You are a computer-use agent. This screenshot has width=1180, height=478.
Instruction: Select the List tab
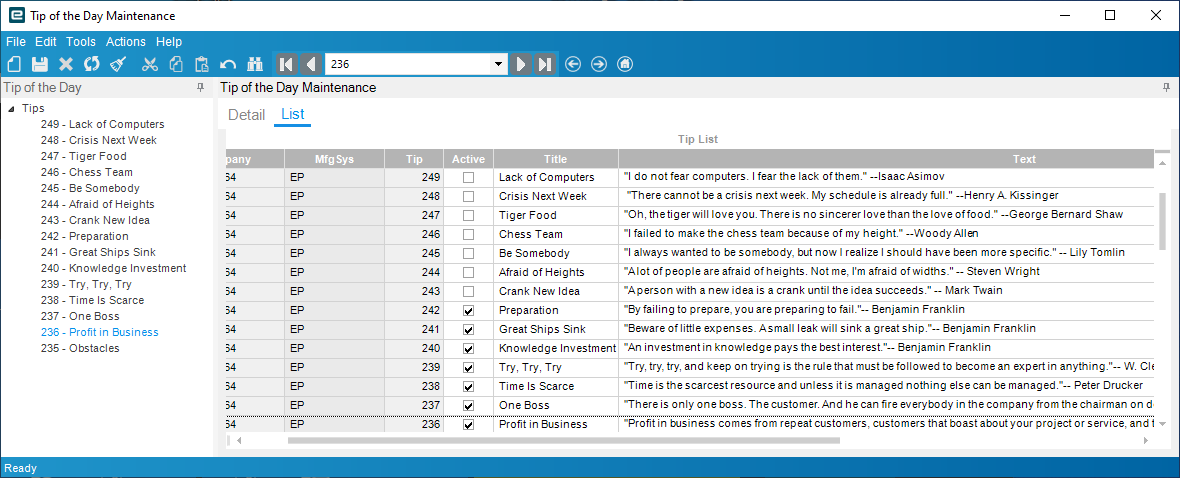pyautogui.click(x=292, y=115)
